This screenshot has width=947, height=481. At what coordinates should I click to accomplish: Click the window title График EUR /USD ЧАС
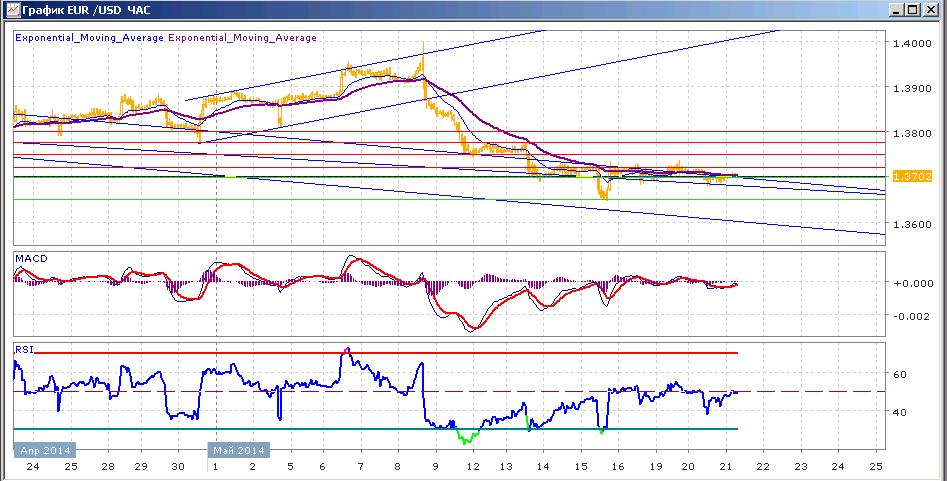coord(86,10)
